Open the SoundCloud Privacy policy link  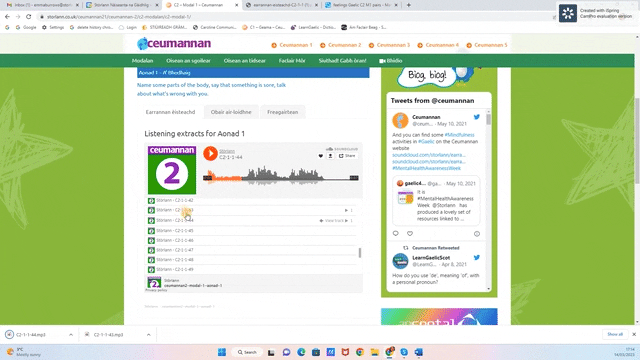156,290
